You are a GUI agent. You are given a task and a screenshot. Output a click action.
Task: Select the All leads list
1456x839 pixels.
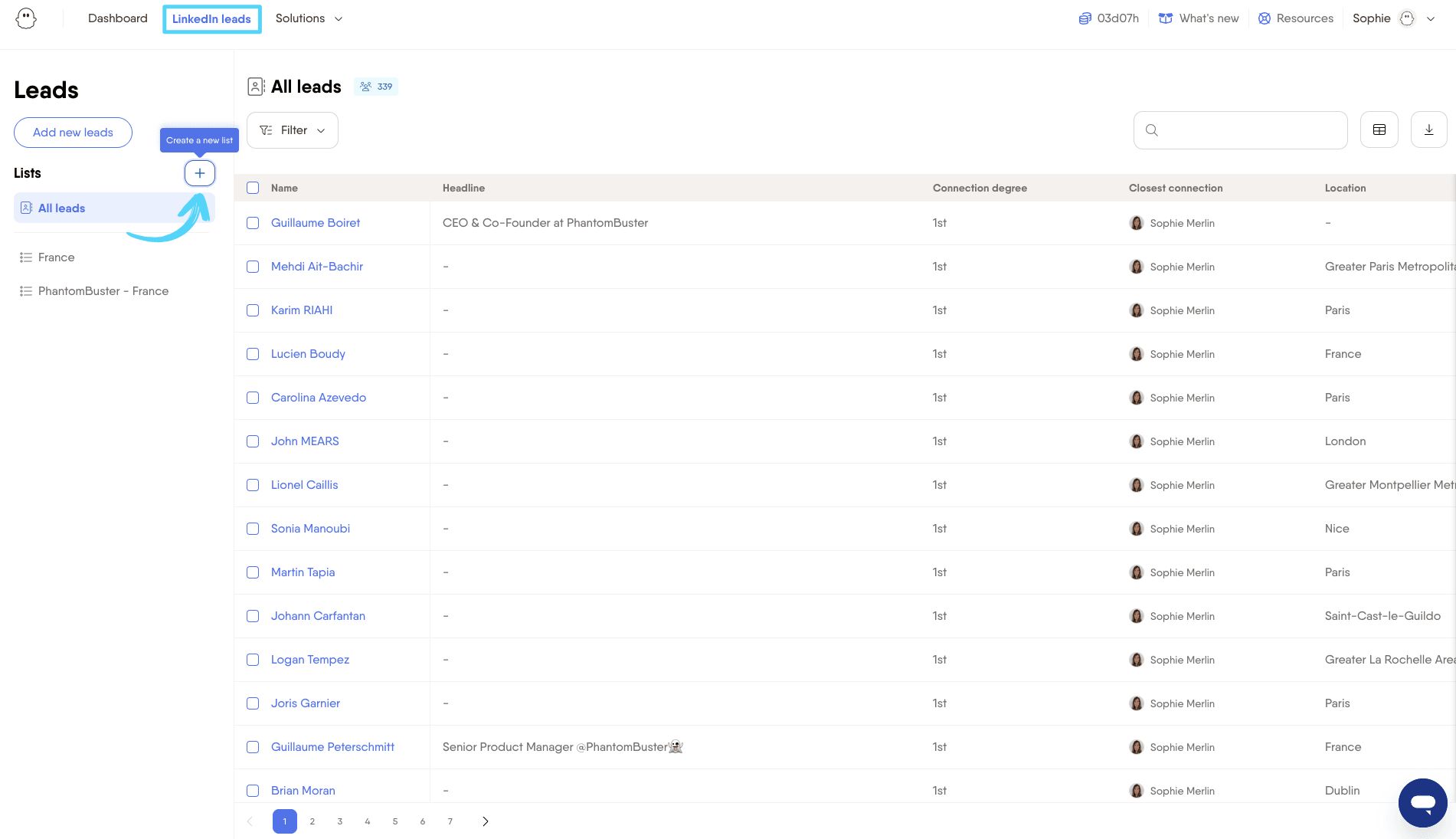pyautogui.click(x=114, y=208)
